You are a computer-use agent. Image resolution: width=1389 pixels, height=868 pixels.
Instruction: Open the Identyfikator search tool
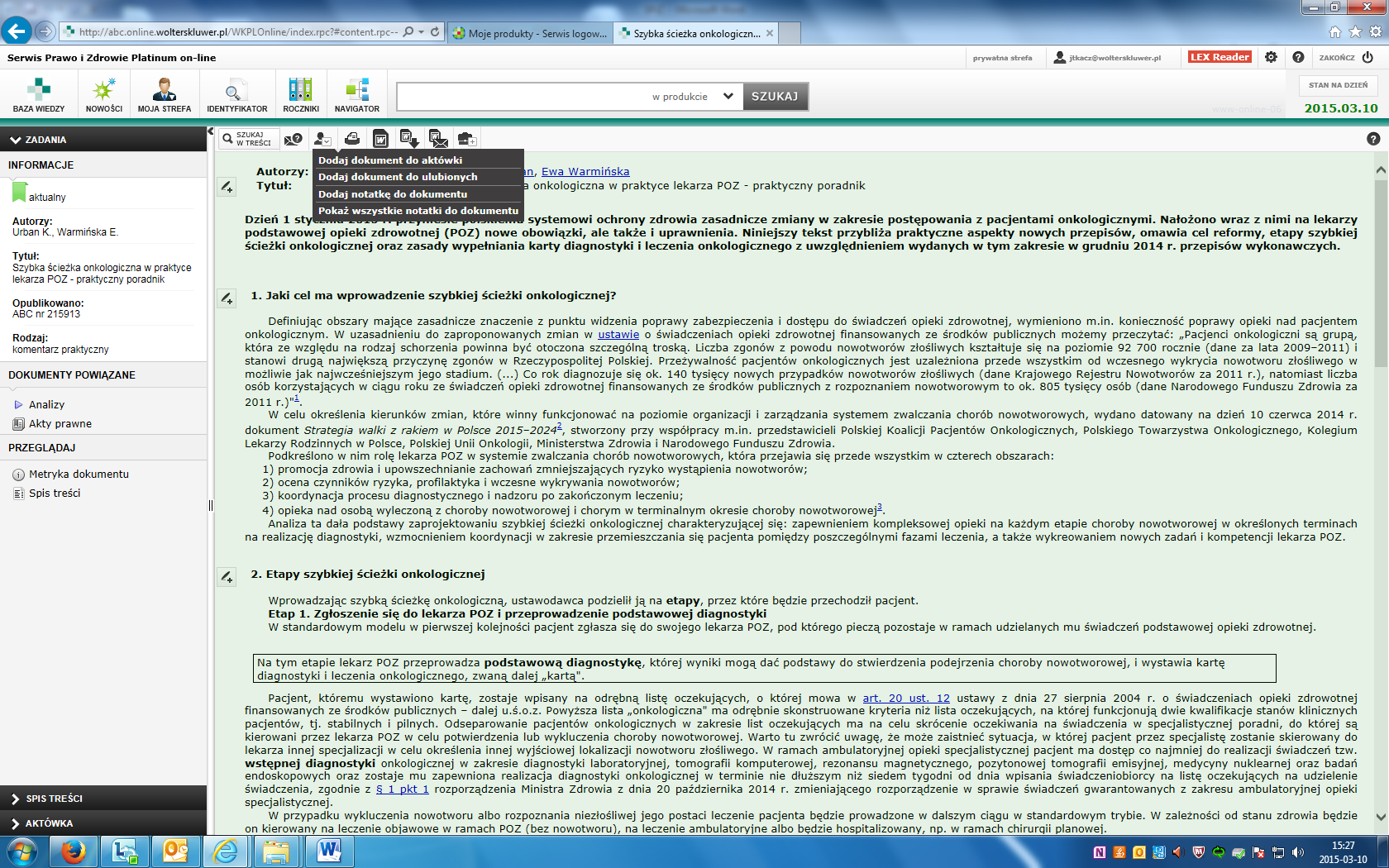237,94
